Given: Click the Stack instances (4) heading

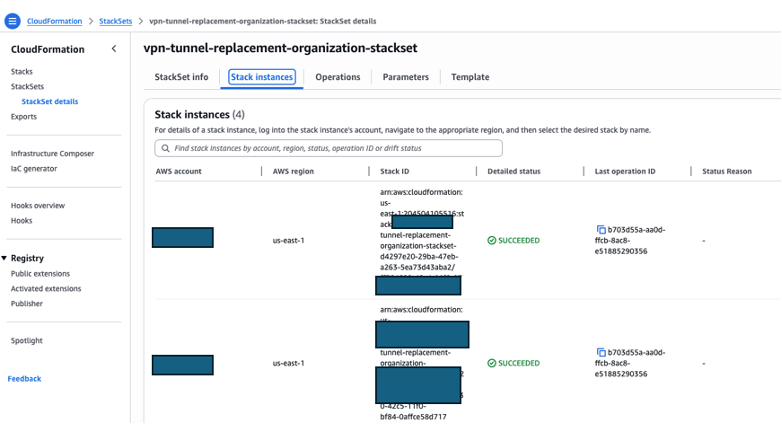Looking at the screenshot, I should click(x=199, y=114).
